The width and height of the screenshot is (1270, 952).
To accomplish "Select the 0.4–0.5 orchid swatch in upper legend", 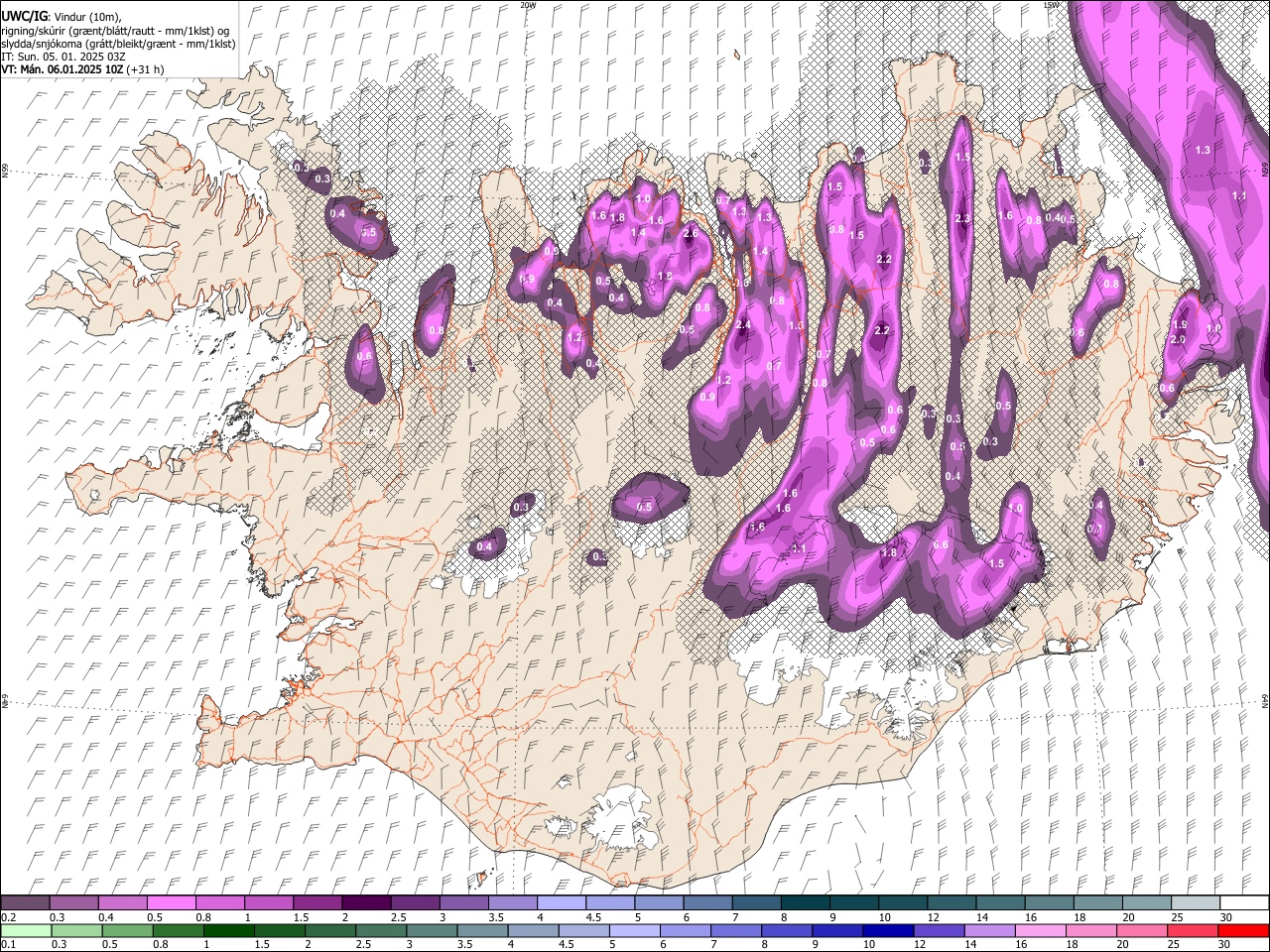I will (x=122, y=902).
